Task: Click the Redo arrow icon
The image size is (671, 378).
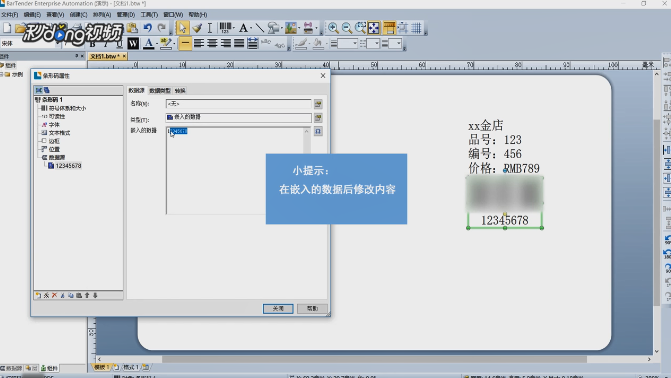Action: click(162, 28)
